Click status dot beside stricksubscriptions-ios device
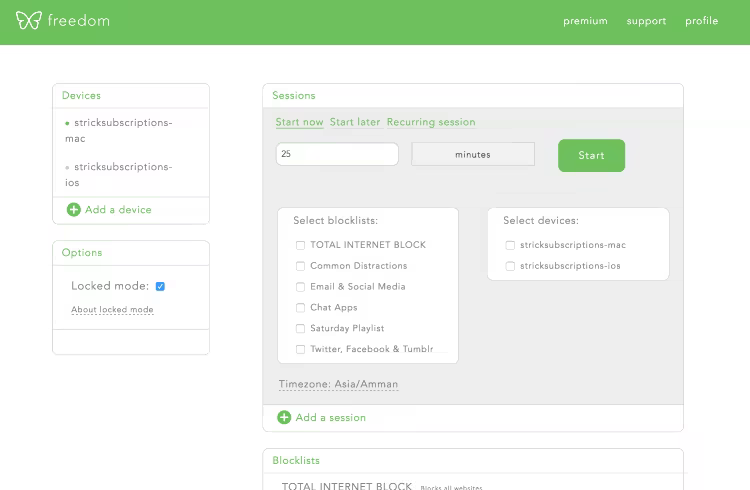750x490 pixels. pyautogui.click(x=67, y=168)
